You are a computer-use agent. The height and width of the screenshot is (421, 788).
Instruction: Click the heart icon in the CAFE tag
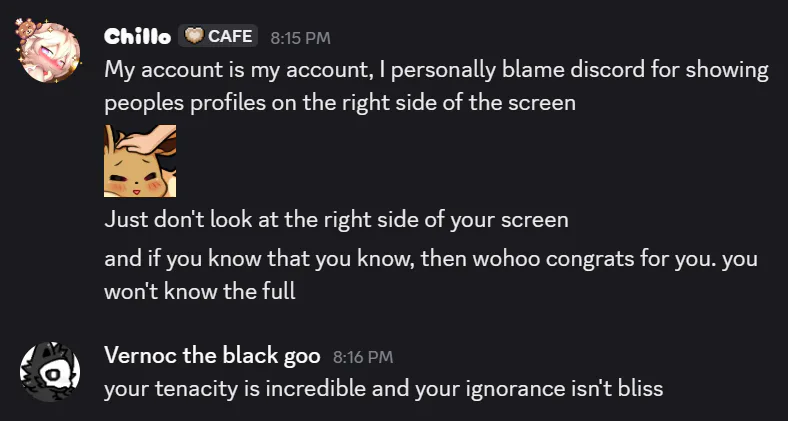point(193,37)
